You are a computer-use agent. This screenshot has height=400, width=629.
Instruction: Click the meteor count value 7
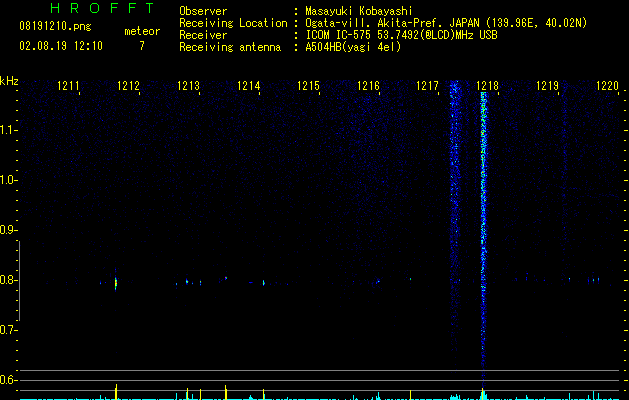[x=142, y=46]
